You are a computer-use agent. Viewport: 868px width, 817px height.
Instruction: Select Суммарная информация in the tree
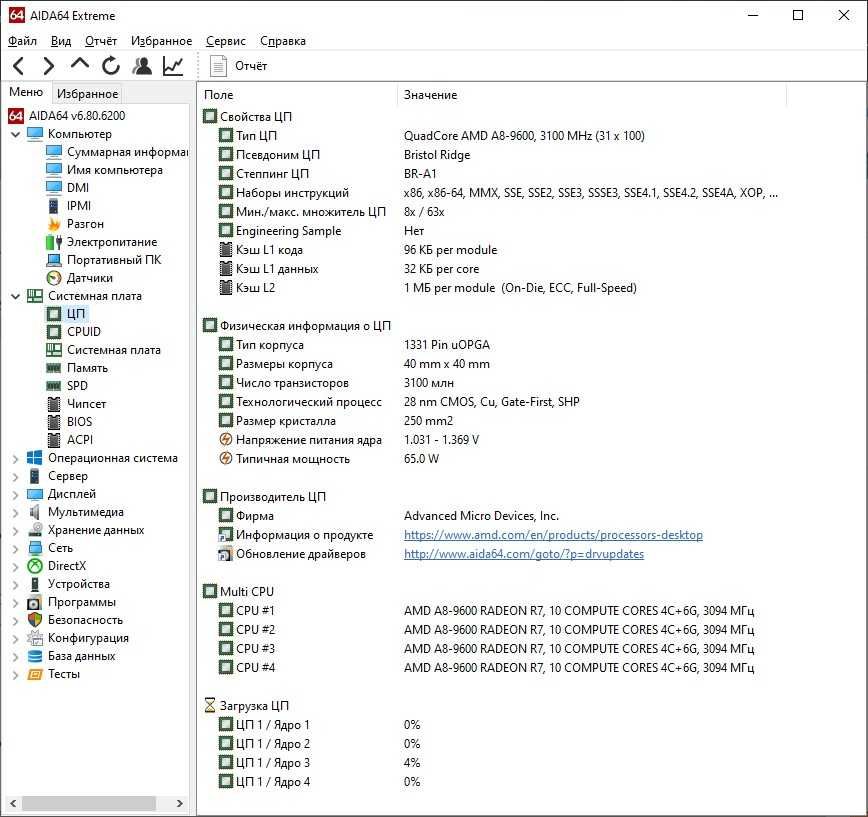pos(117,152)
